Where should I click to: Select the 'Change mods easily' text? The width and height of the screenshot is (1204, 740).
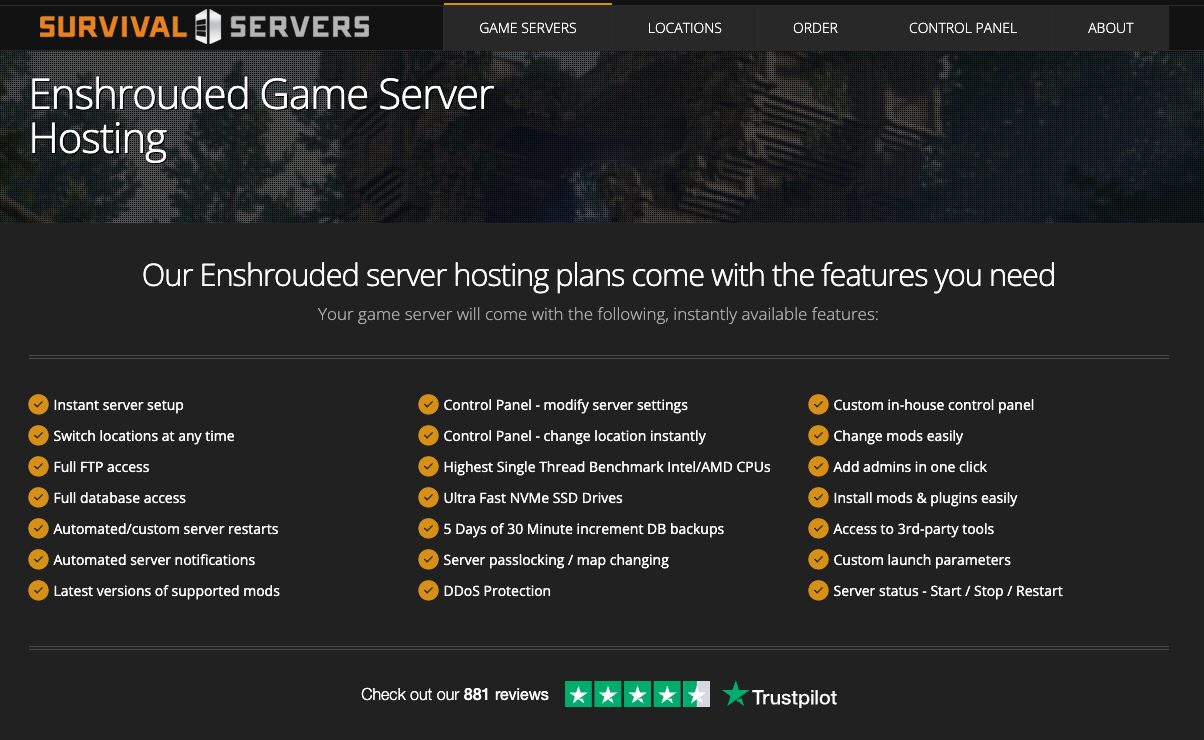coord(898,436)
